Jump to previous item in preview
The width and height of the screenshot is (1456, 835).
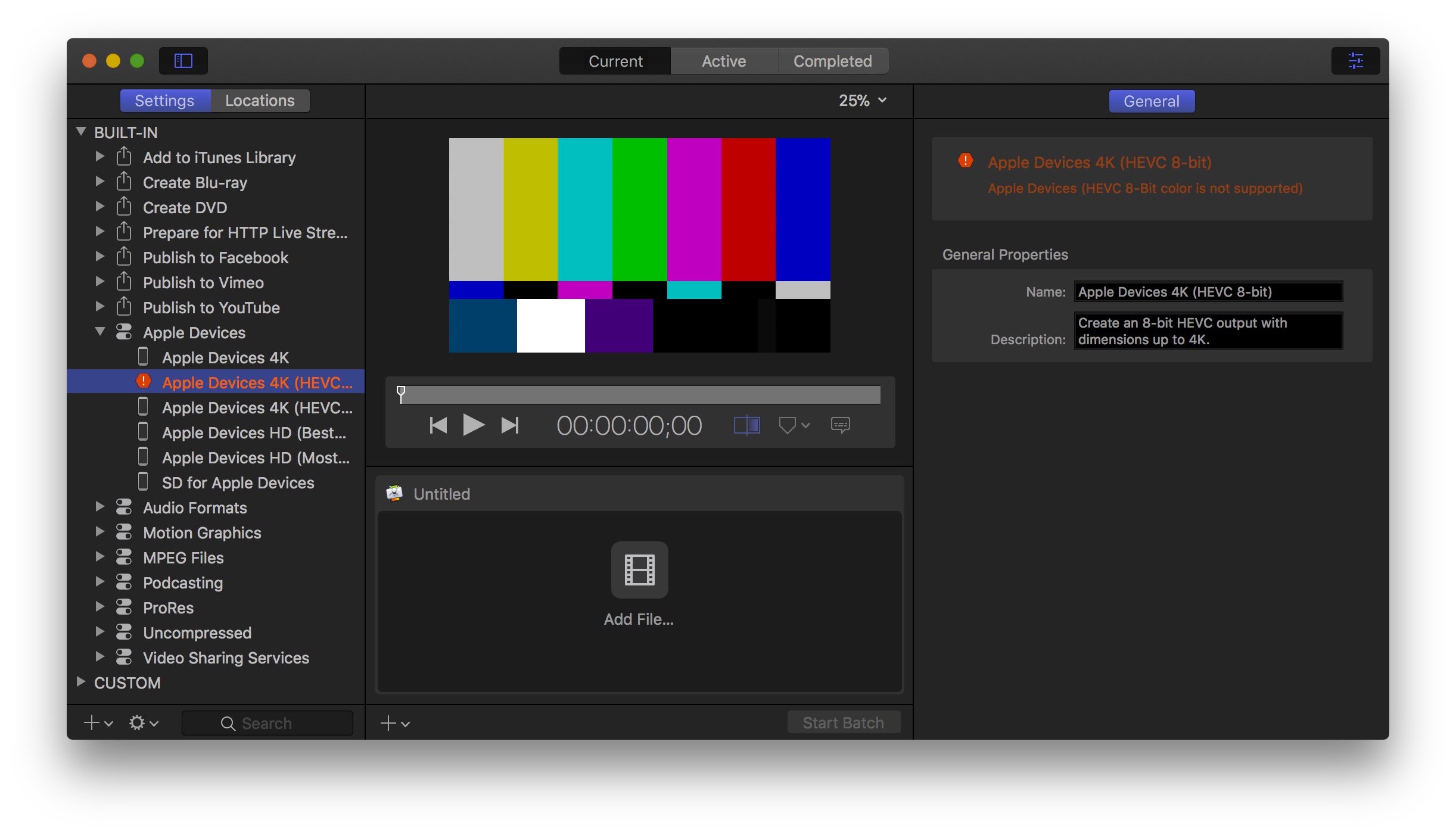coord(438,425)
